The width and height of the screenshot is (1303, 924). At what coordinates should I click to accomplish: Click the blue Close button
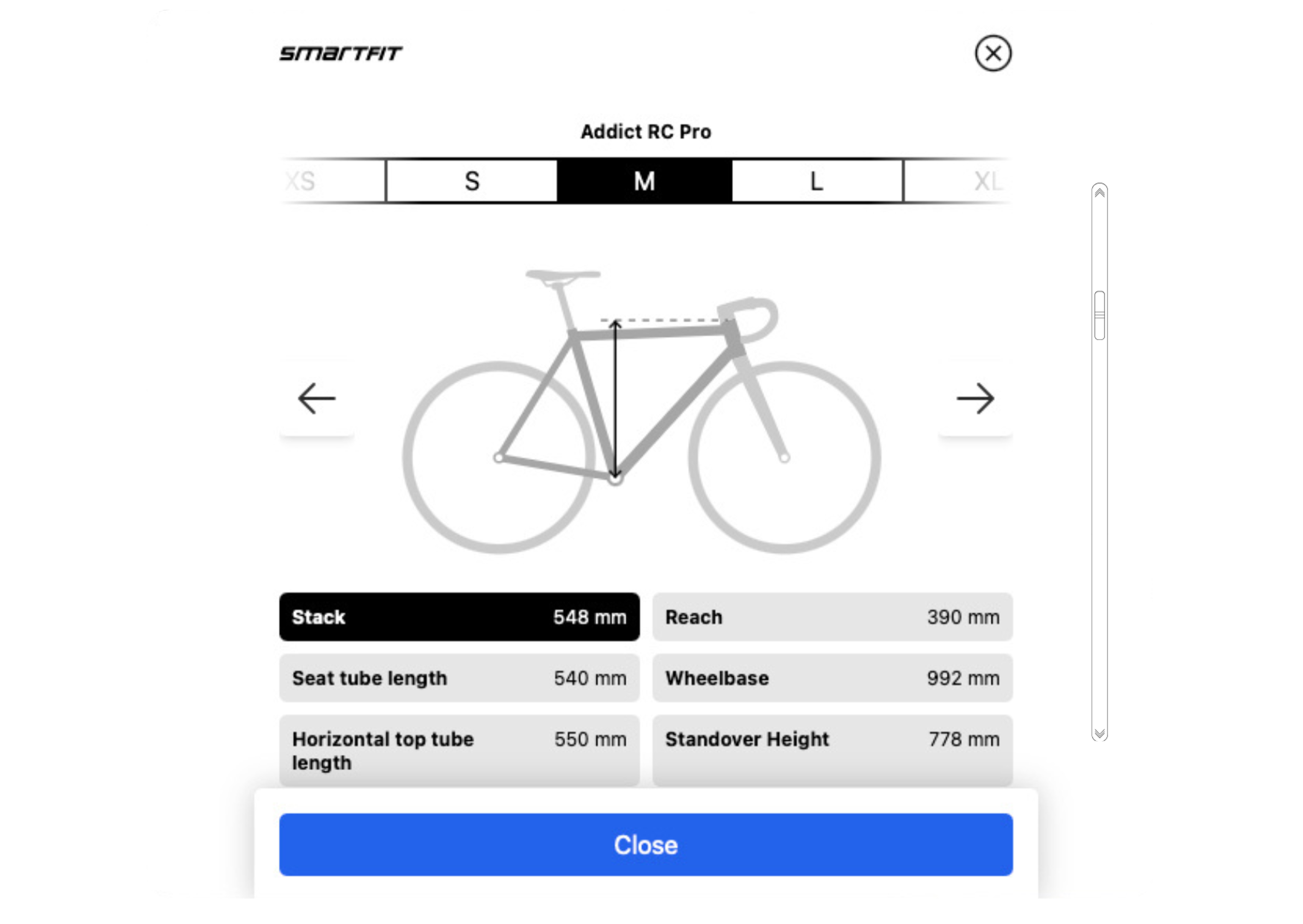(646, 845)
